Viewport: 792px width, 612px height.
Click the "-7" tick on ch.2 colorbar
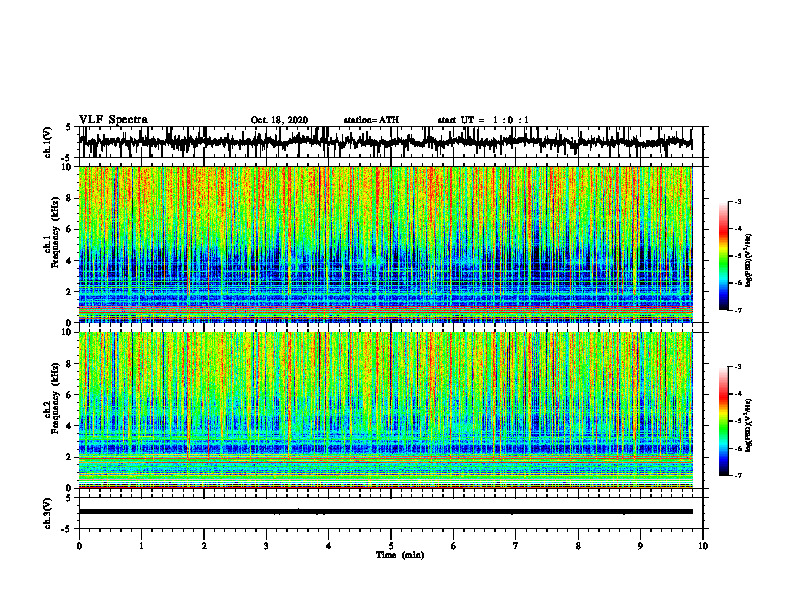[x=738, y=475]
